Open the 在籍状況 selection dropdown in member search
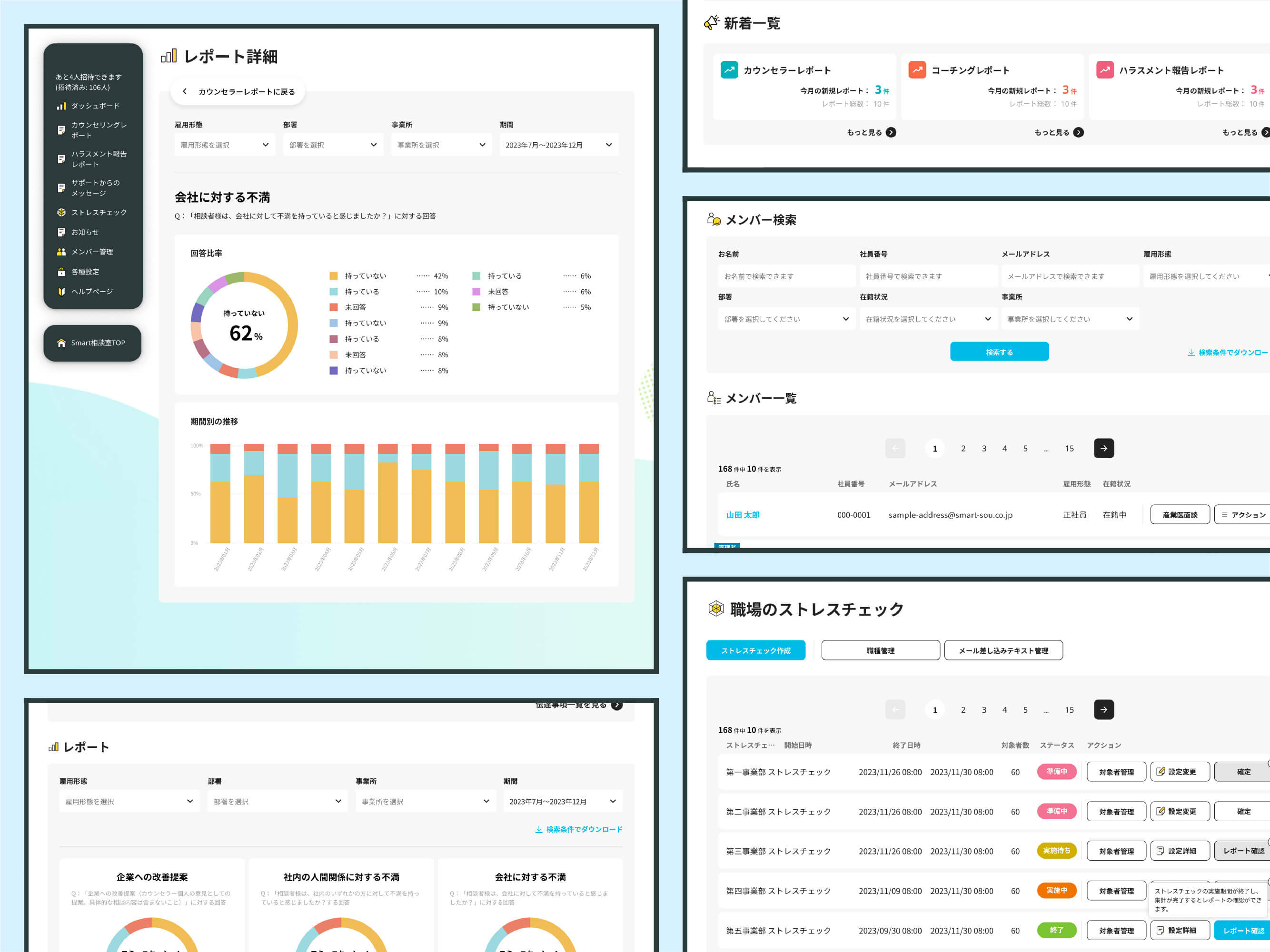Image resolution: width=1270 pixels, height=952 pixels. point(928,319)
